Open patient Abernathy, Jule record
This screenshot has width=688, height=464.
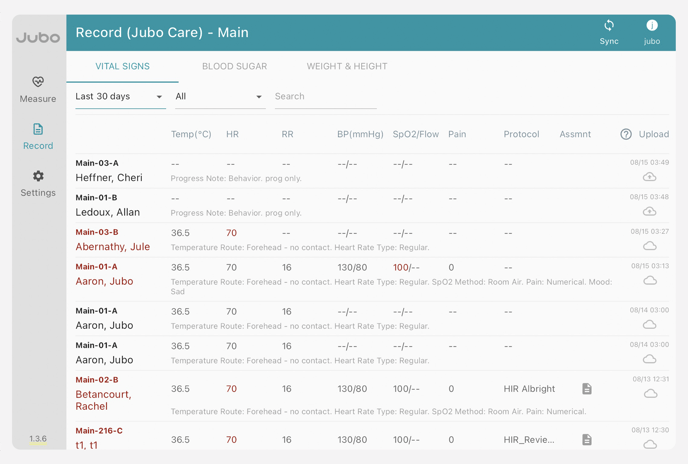point(112,247)
